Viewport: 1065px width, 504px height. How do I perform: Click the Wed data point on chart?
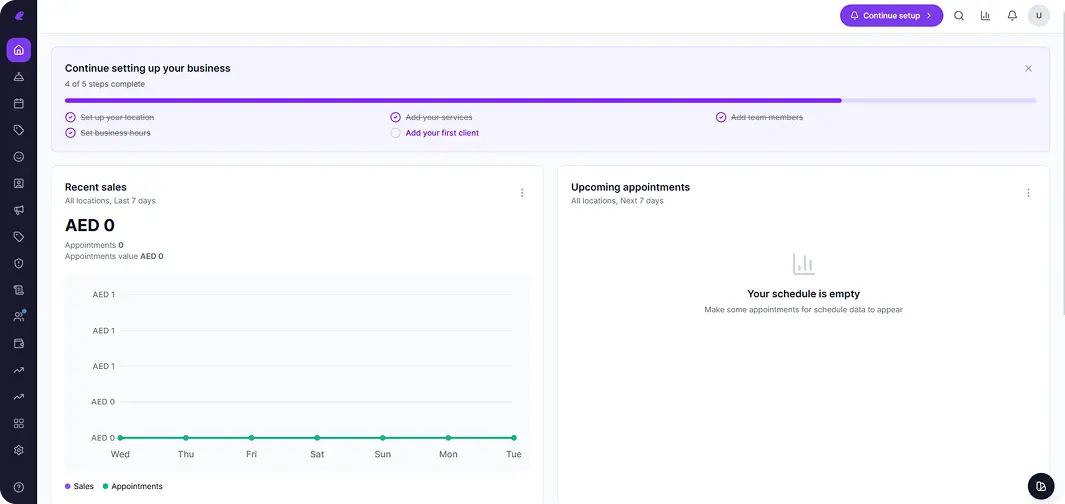120,438
